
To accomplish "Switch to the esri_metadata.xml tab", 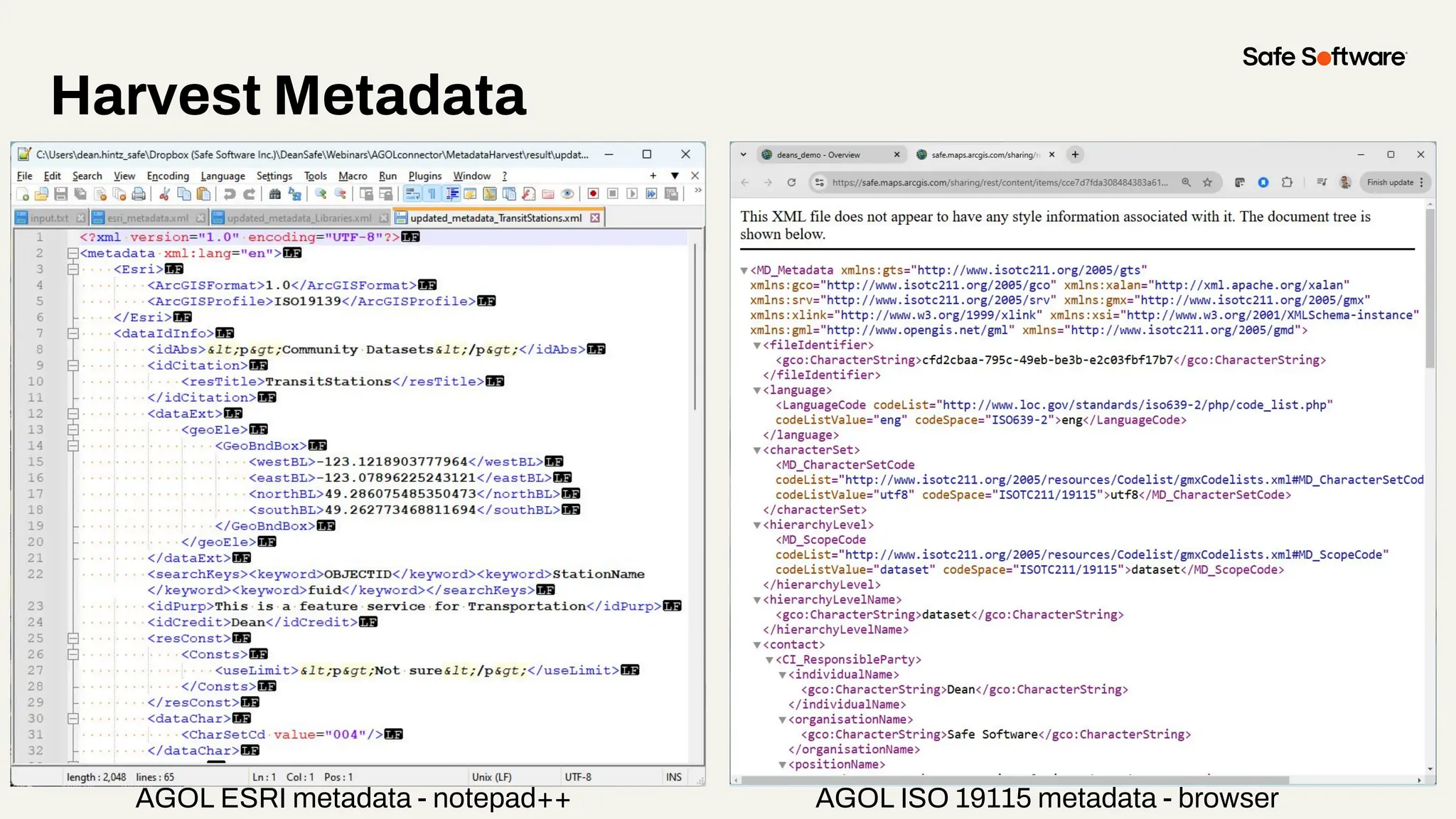I will coord(148,218).
